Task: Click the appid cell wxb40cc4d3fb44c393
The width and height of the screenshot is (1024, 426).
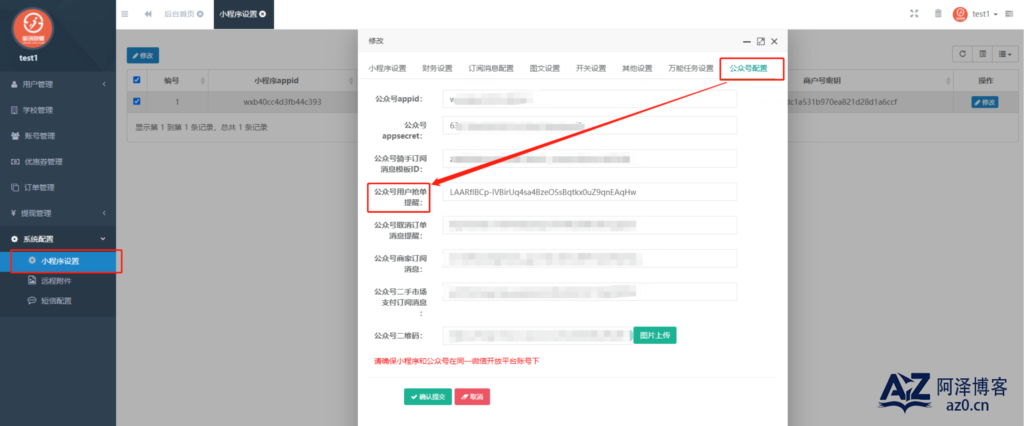Action: (x=281, y=102)
